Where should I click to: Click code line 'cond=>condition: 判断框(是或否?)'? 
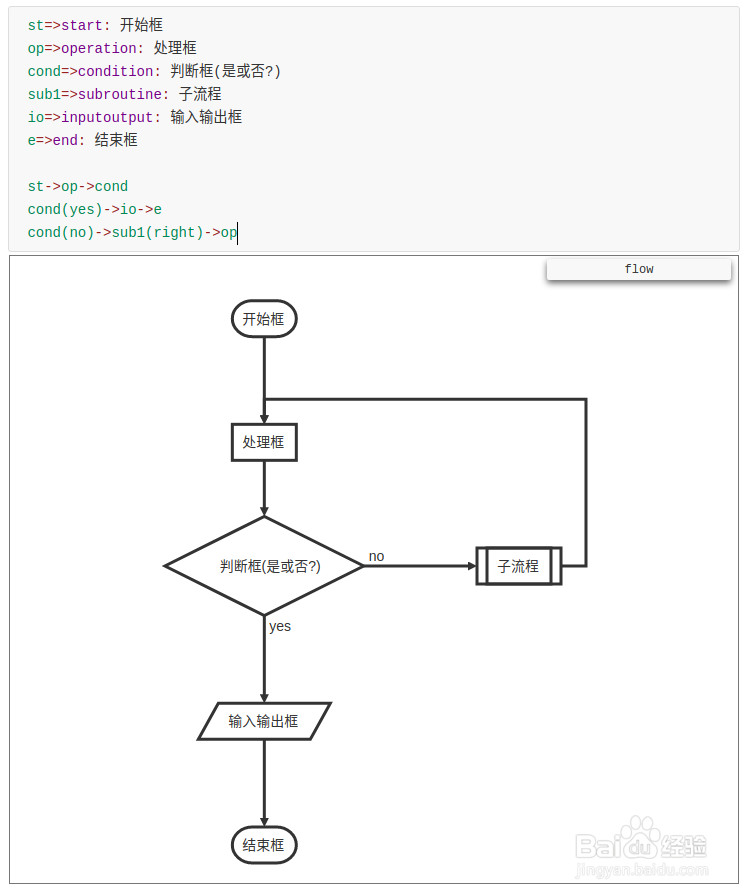pos(154,71)
